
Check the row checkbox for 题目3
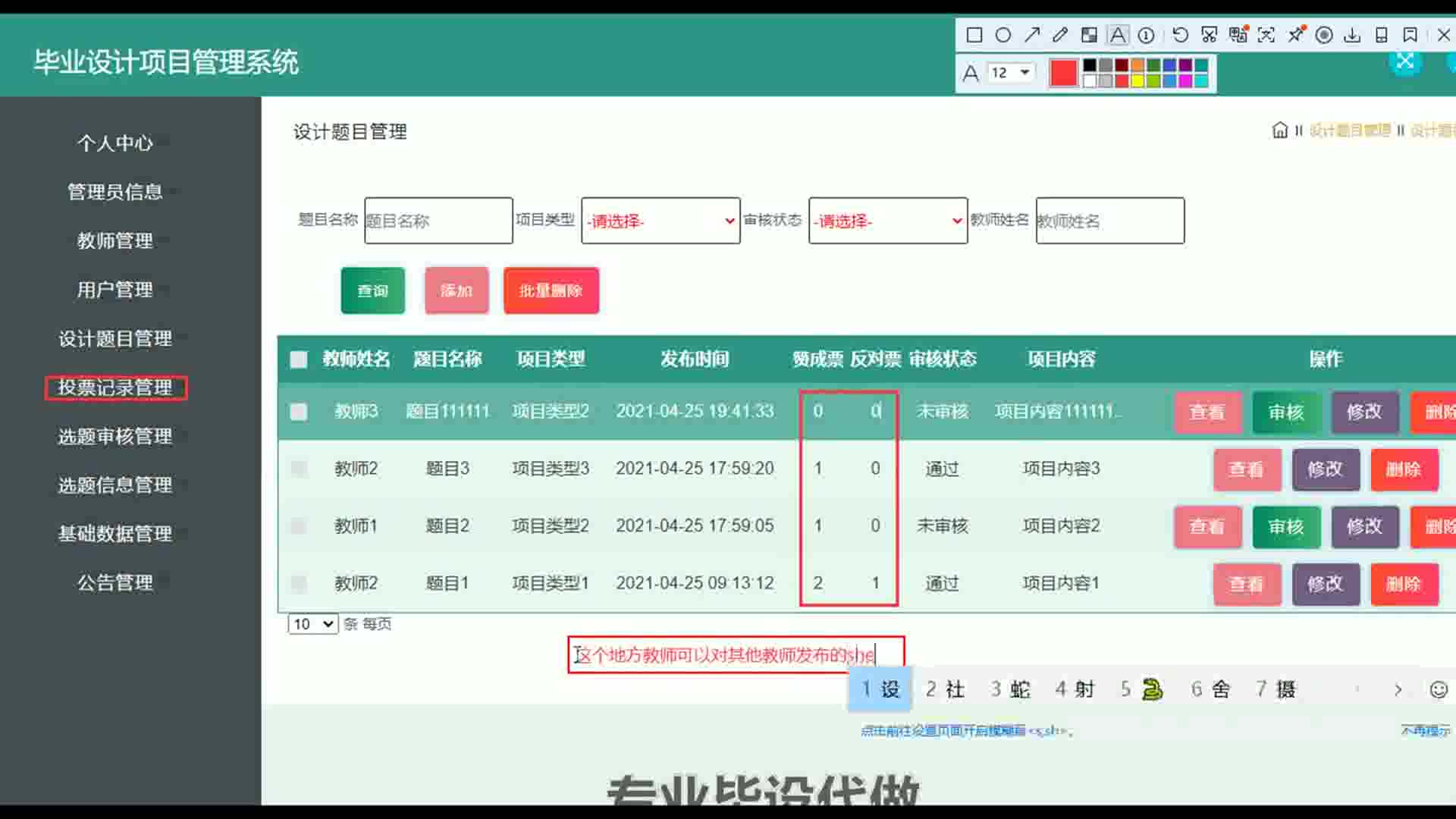(x=299, y=469)
